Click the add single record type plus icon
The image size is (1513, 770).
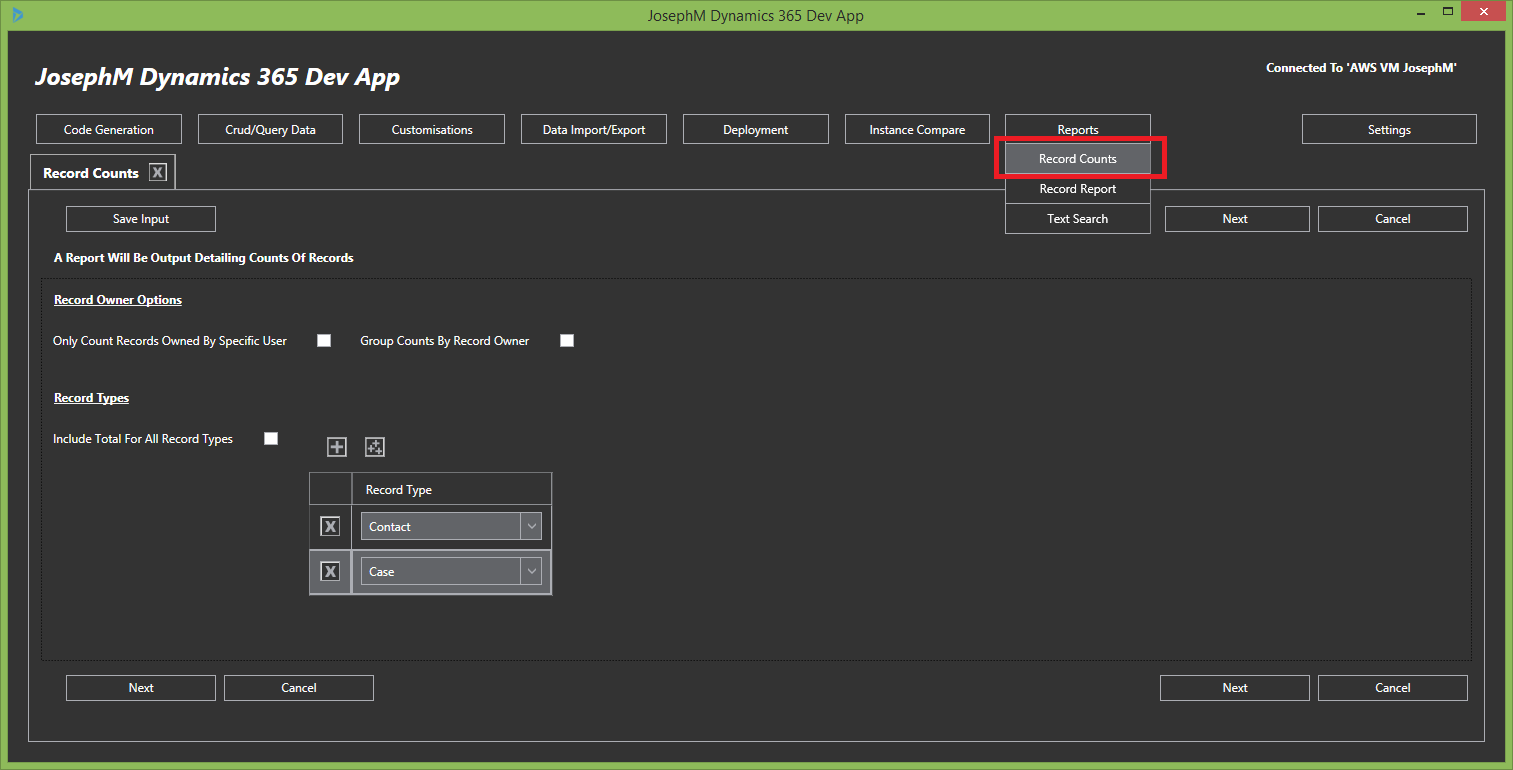337,447
